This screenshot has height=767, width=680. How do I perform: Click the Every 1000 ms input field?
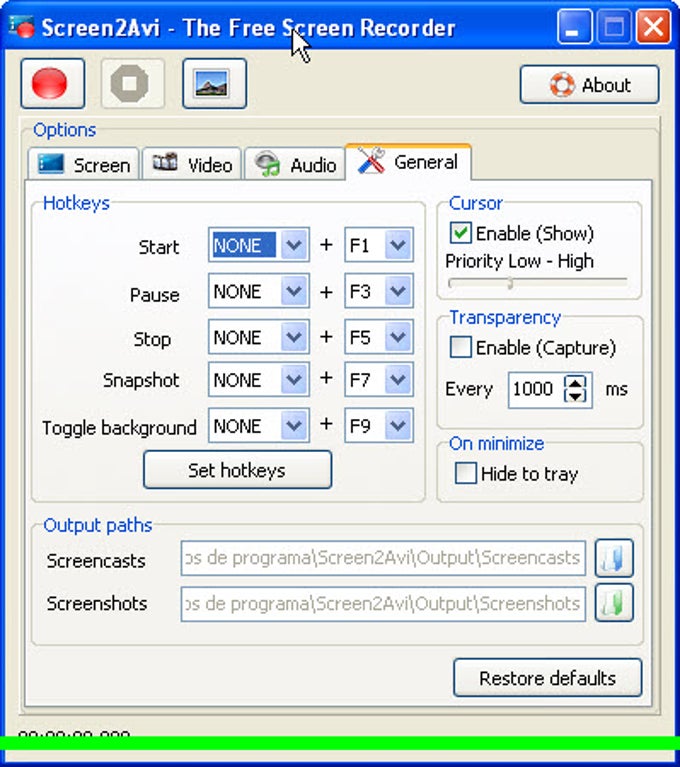(535, 389)
